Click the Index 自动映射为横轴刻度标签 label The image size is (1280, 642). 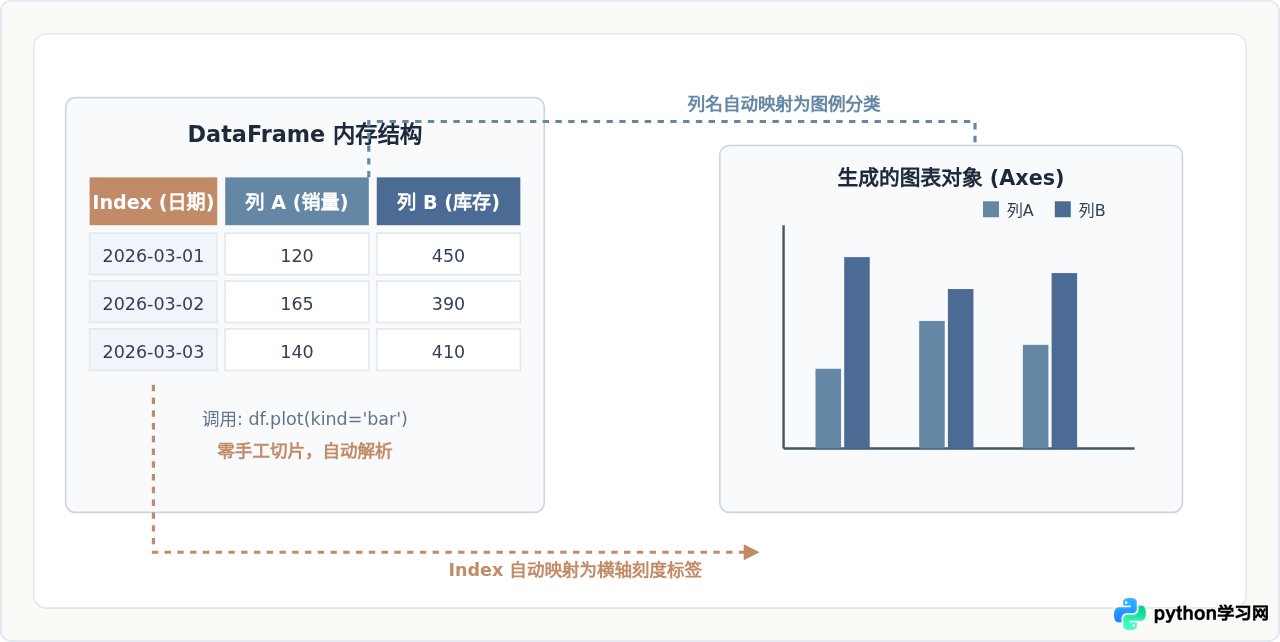tap(575, 570)
